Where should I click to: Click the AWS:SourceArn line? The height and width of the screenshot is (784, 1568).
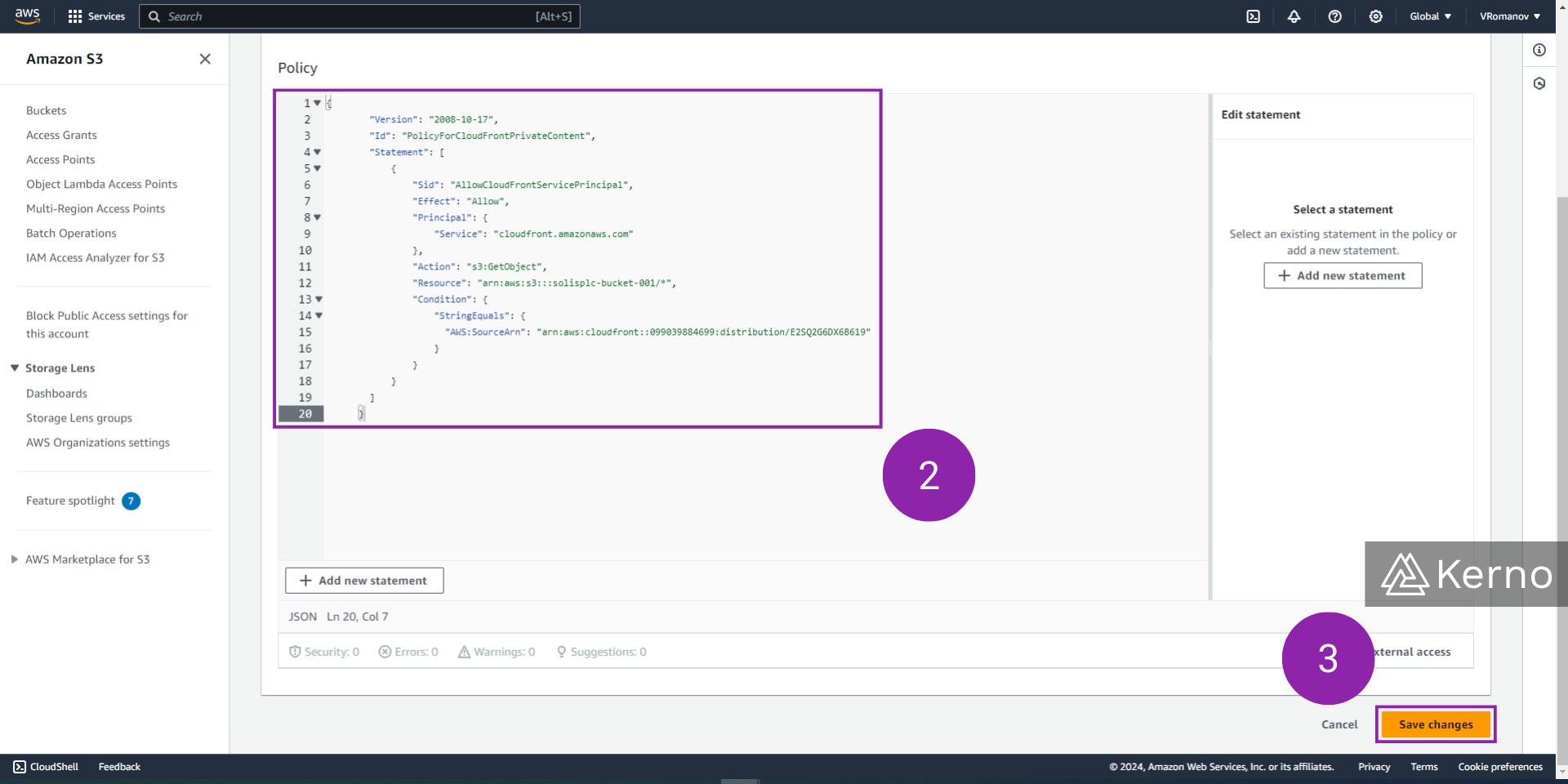[658, 332]
